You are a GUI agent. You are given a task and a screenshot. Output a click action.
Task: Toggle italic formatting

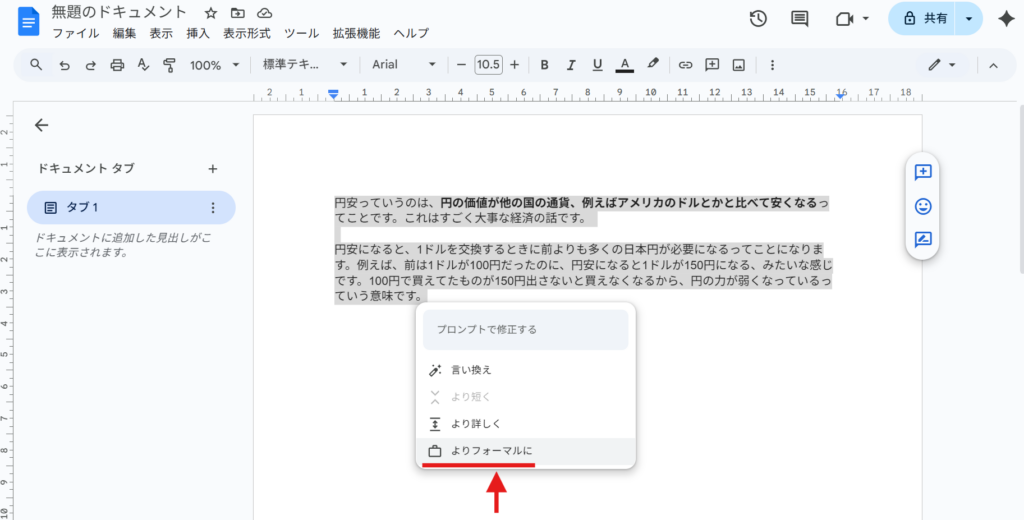[571, 65]
